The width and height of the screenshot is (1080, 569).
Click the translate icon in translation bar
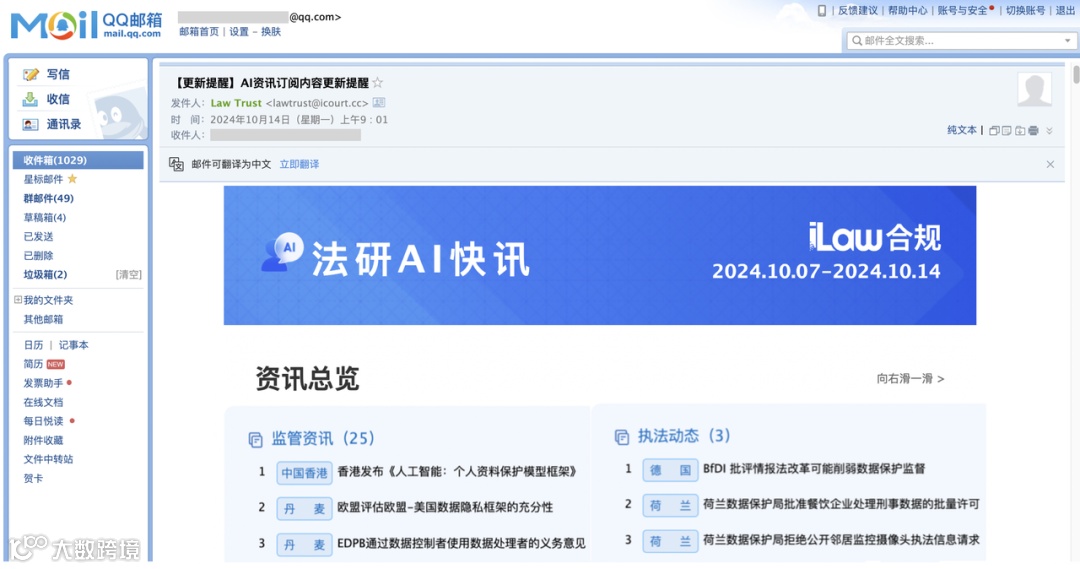pyautogui.click(x=176, y=164)
